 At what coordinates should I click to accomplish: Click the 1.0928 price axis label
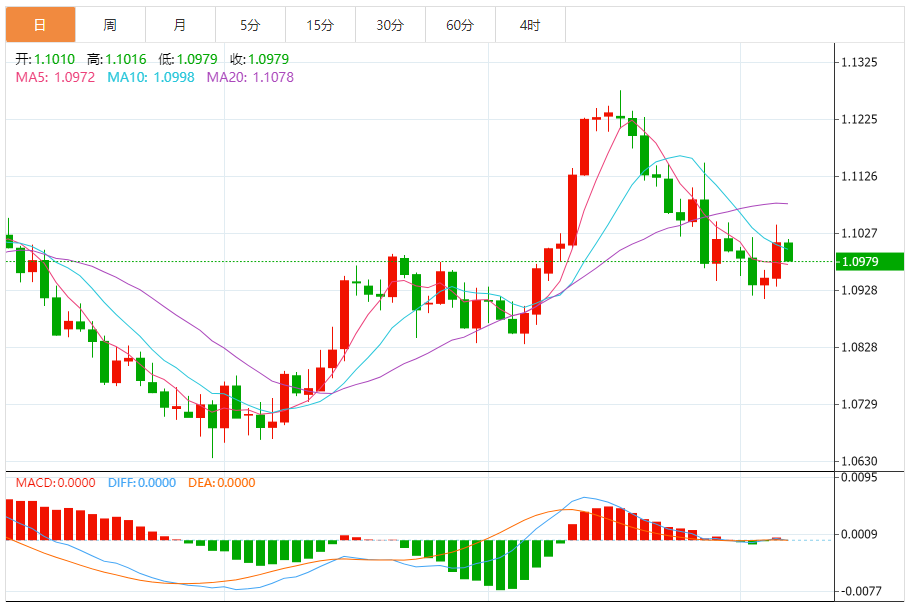tap(859, 290)
